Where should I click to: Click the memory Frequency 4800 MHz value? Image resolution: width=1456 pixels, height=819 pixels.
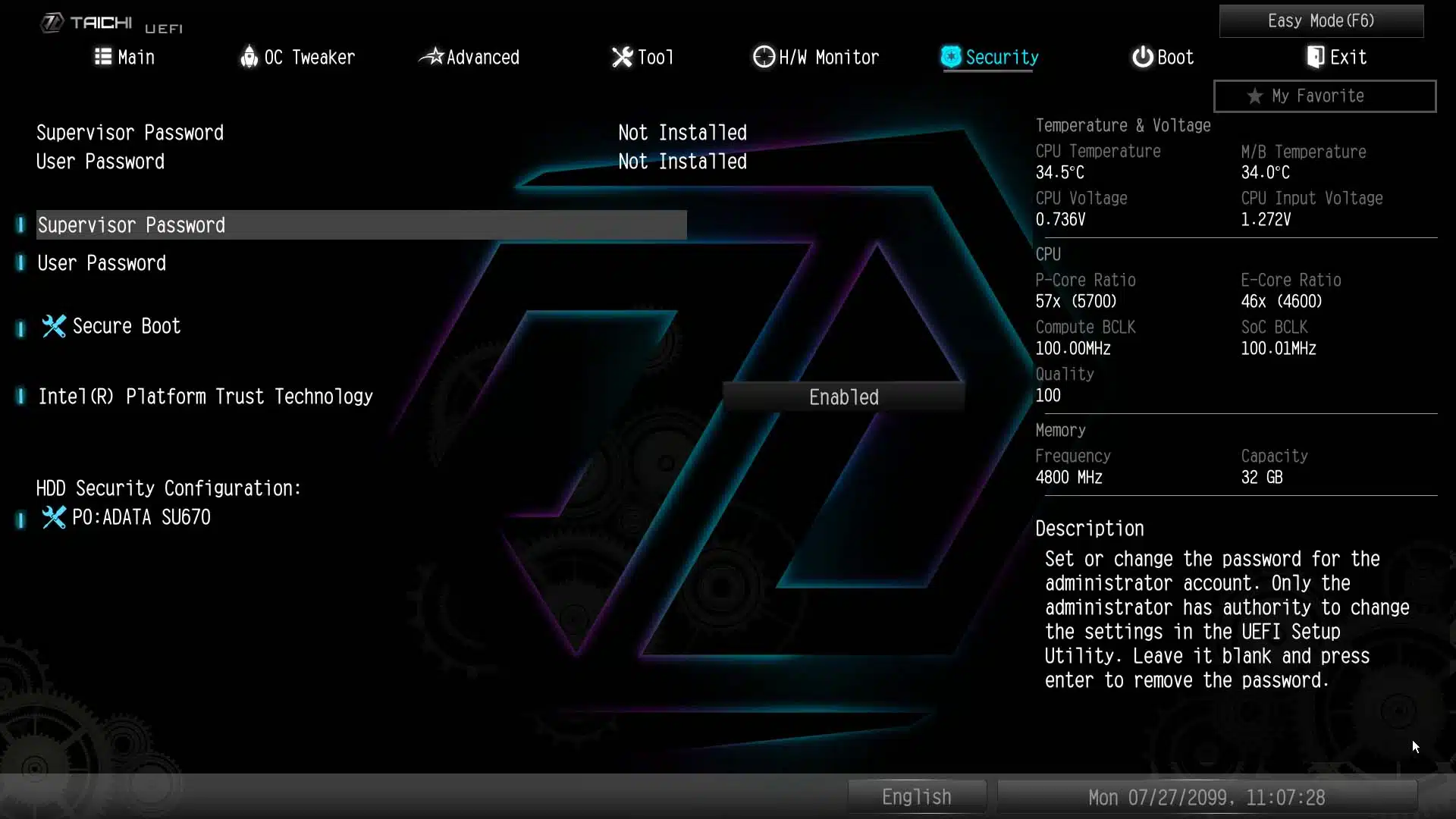(x=1068, y=478)
